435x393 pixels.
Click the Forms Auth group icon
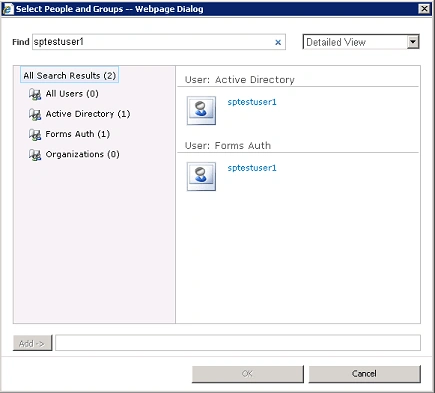point(35,135)
